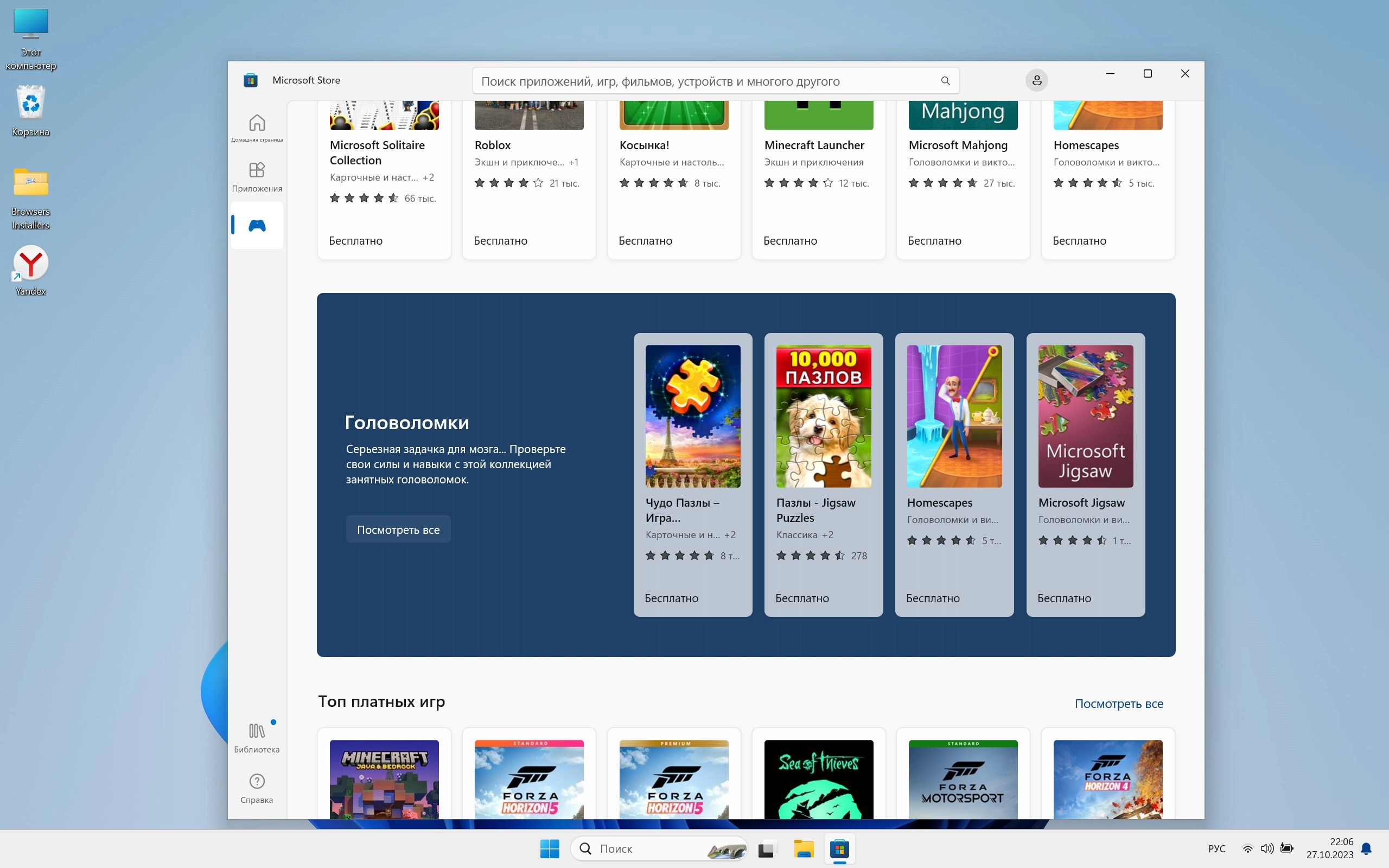
Task: Open the Windows Start menu
Action: (x=549, y=848)
